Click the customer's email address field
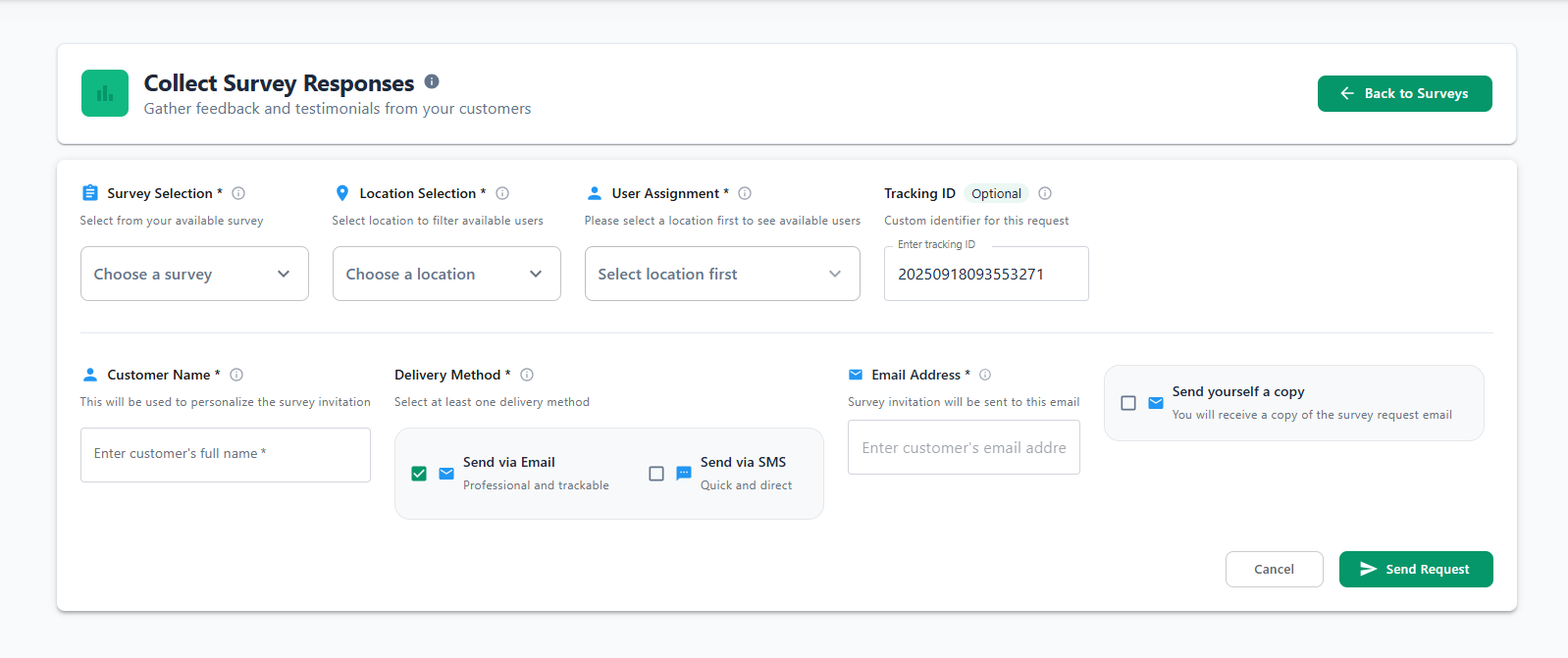Viewport: 1568px width, 658px height. point(964,447)
